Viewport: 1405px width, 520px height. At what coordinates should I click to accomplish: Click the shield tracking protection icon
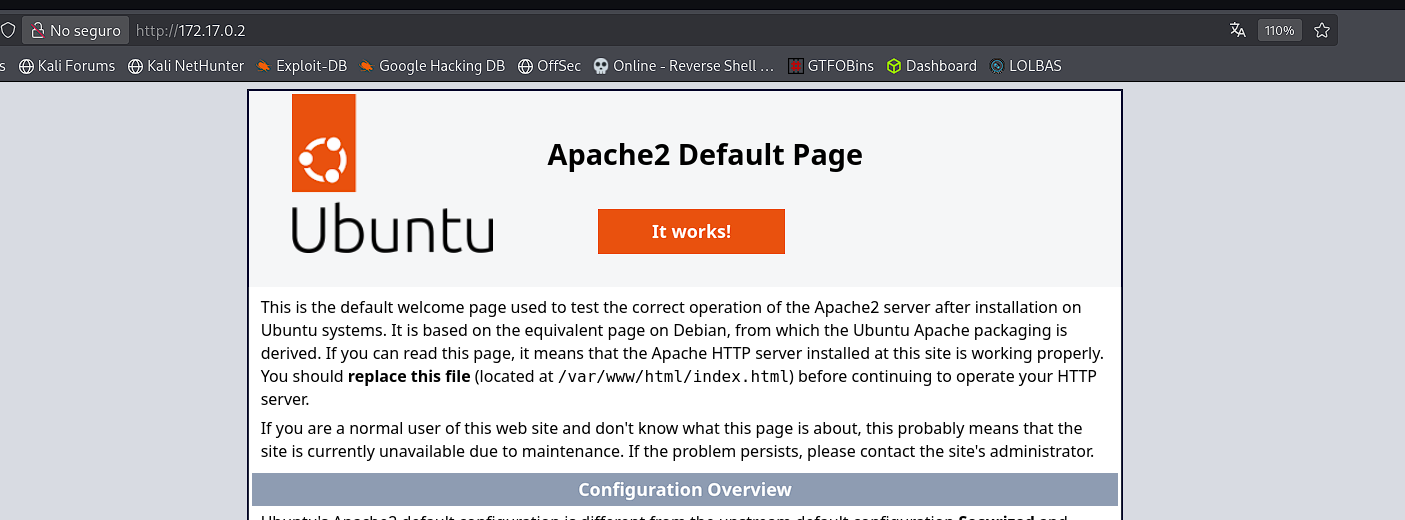[7, 30]
